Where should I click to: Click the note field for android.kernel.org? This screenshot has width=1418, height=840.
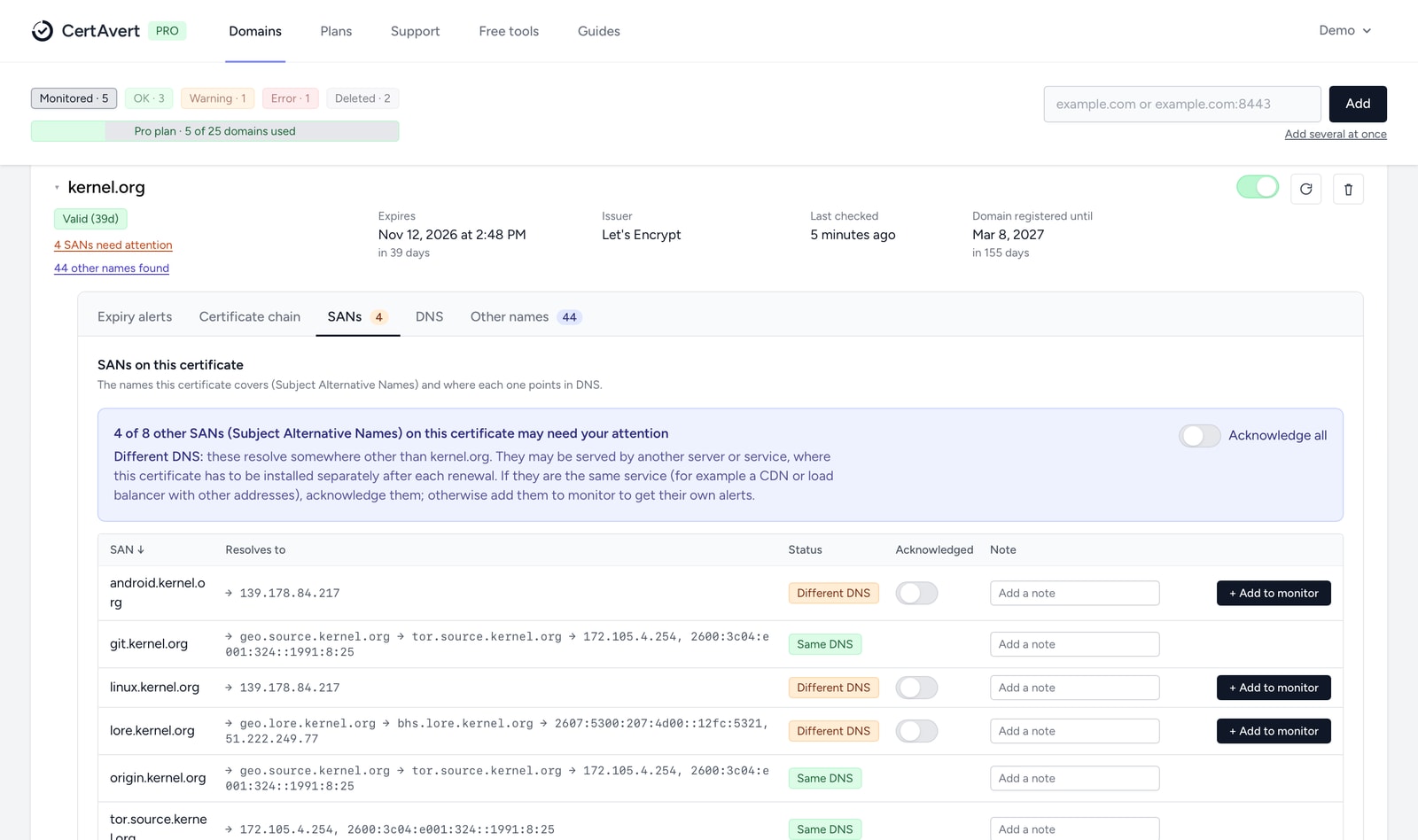pyautogui.click(x=1075, y=593)
